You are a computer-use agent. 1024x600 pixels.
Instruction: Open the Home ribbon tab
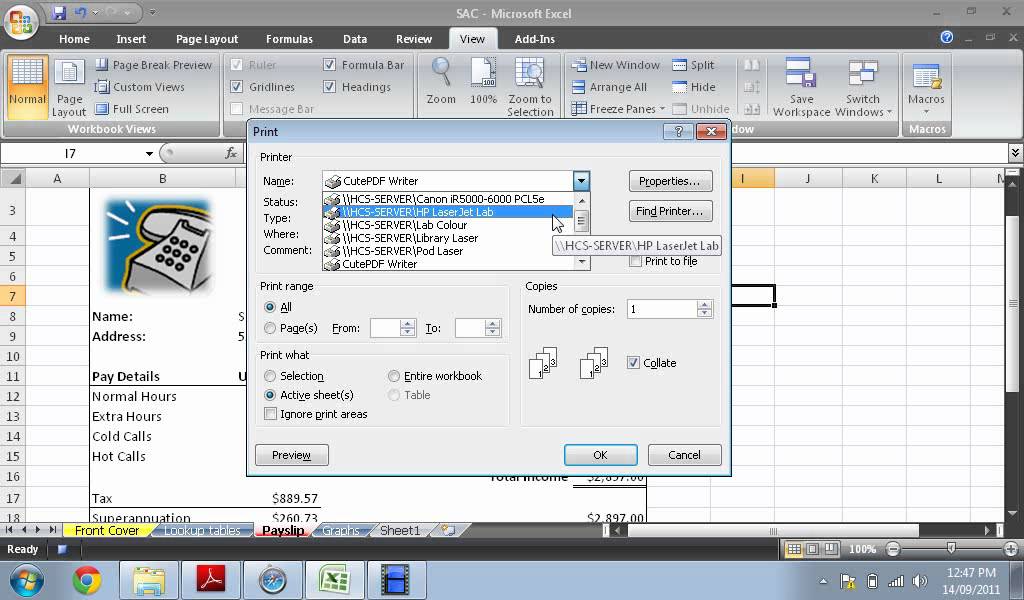(74, 39)
